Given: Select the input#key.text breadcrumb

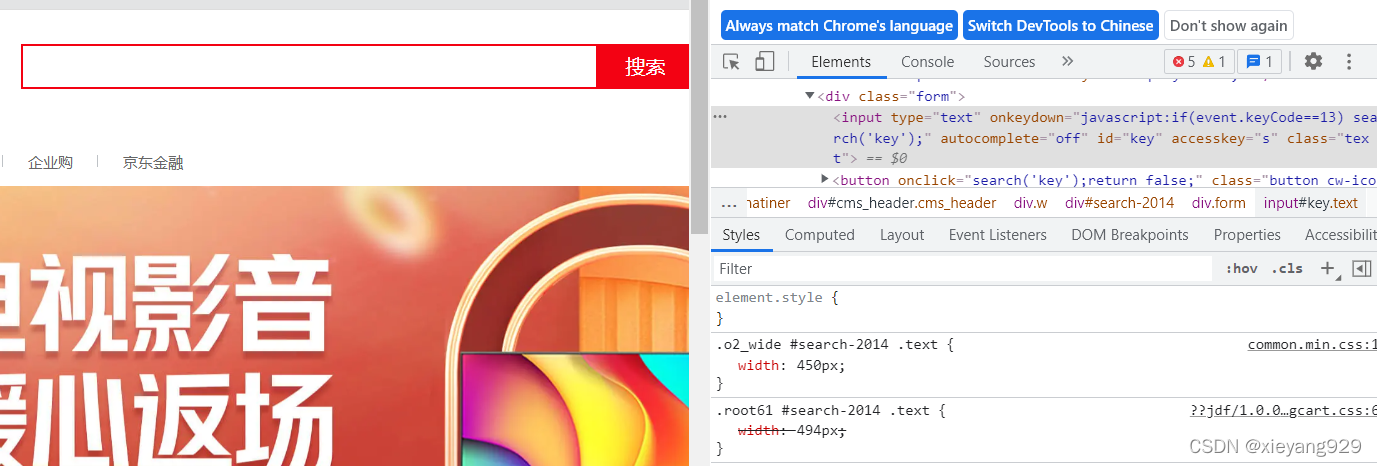Looking at the screenshot, I should pos(1311,203).
